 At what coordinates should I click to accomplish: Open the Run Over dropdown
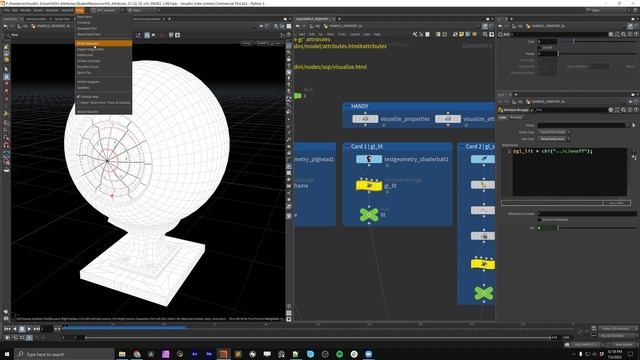pos(554,139)
